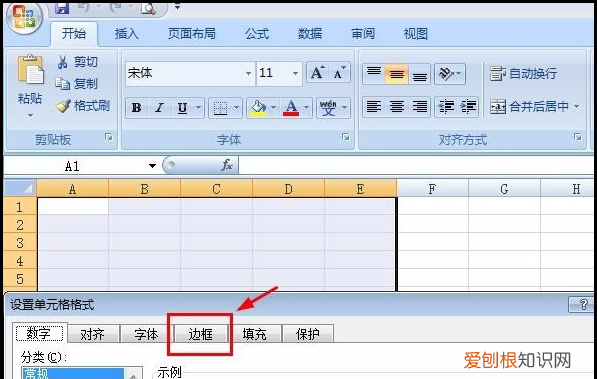Center text horizontally
This screenshot has height=379, width=597.
click(397, 107)
